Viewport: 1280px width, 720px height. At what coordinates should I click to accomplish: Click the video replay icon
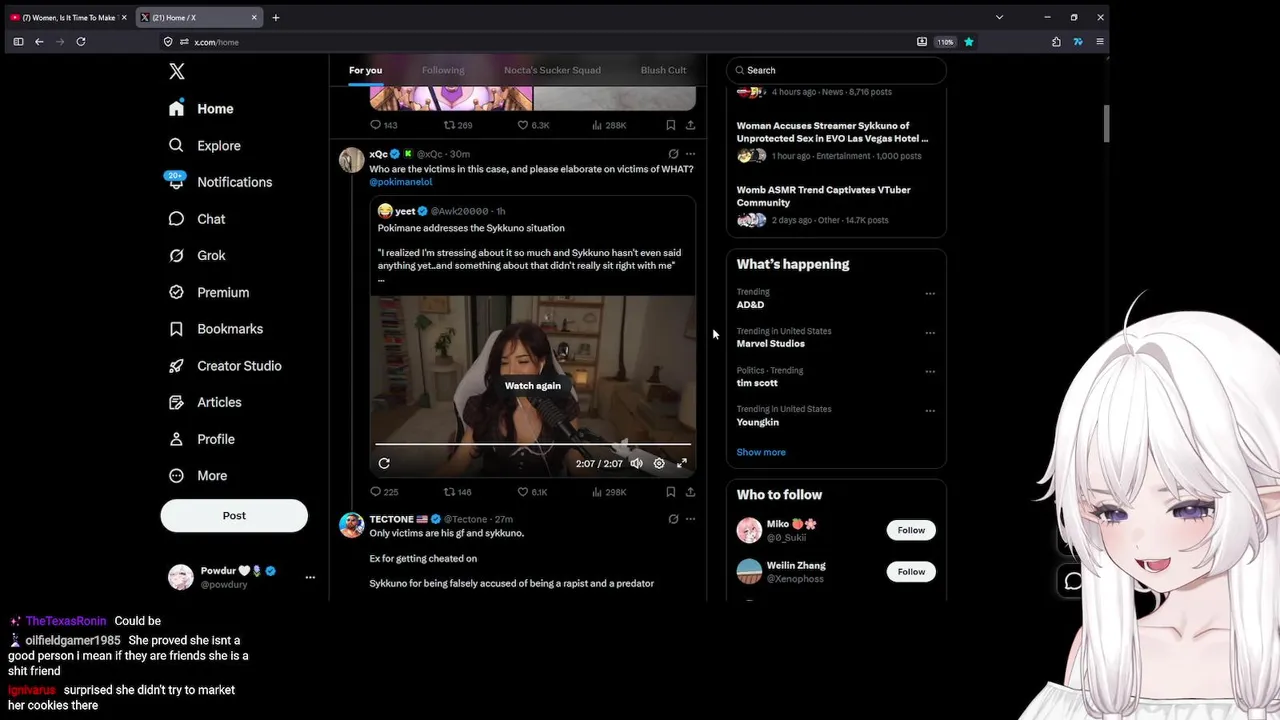click(384, 463)
